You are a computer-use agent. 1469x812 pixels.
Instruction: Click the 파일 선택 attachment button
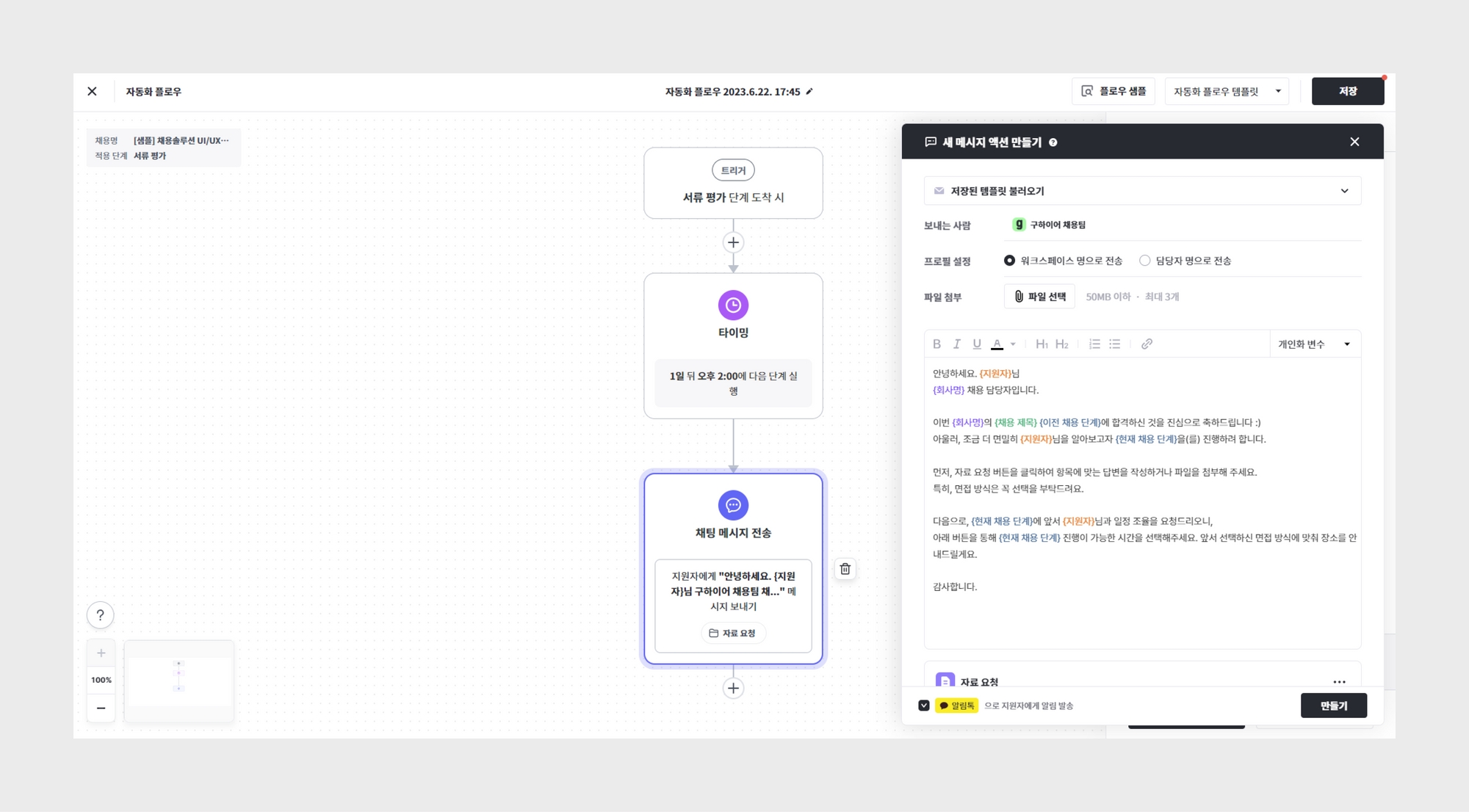[1039, 297]
